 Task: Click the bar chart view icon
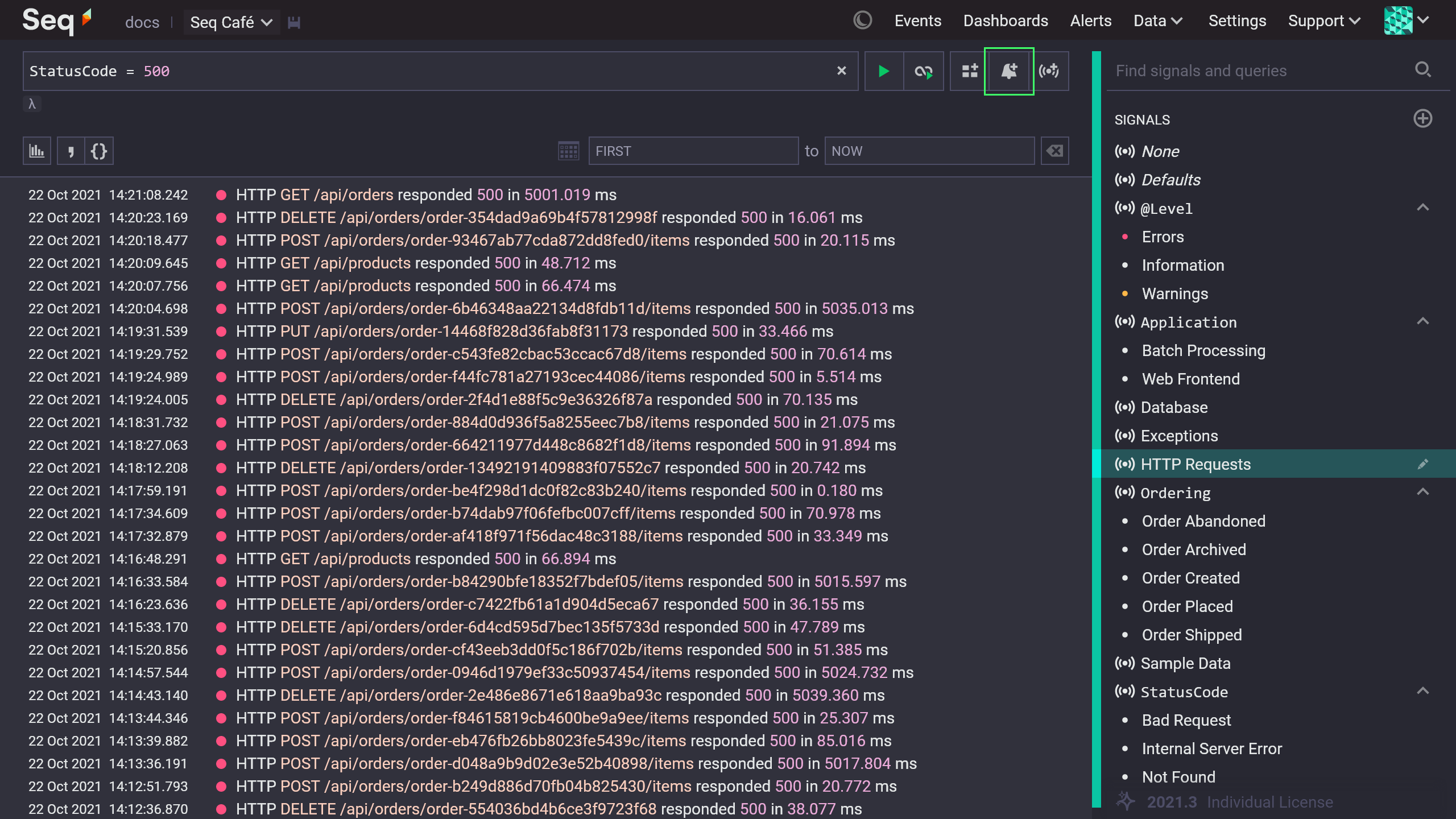(x=37, y=151)
